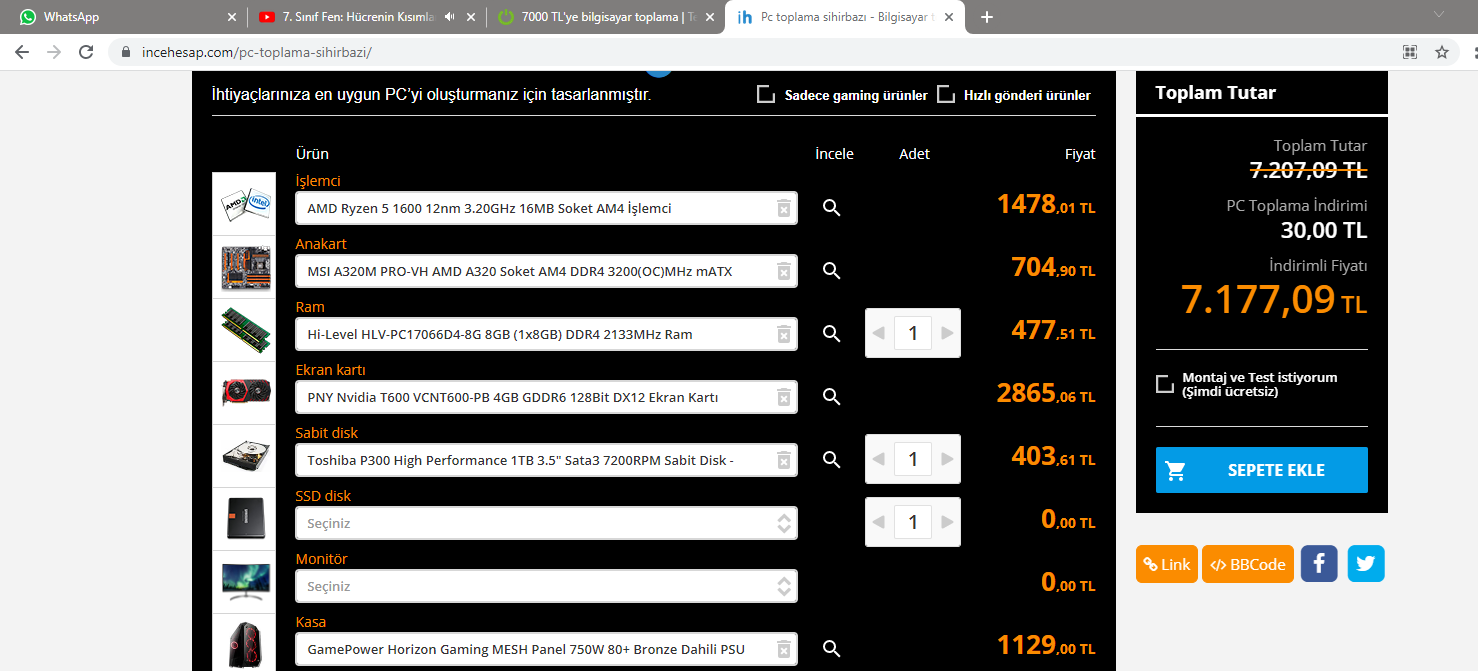Edit the SSD disk quantity field

pyautogui.click(x=913, y=522)
